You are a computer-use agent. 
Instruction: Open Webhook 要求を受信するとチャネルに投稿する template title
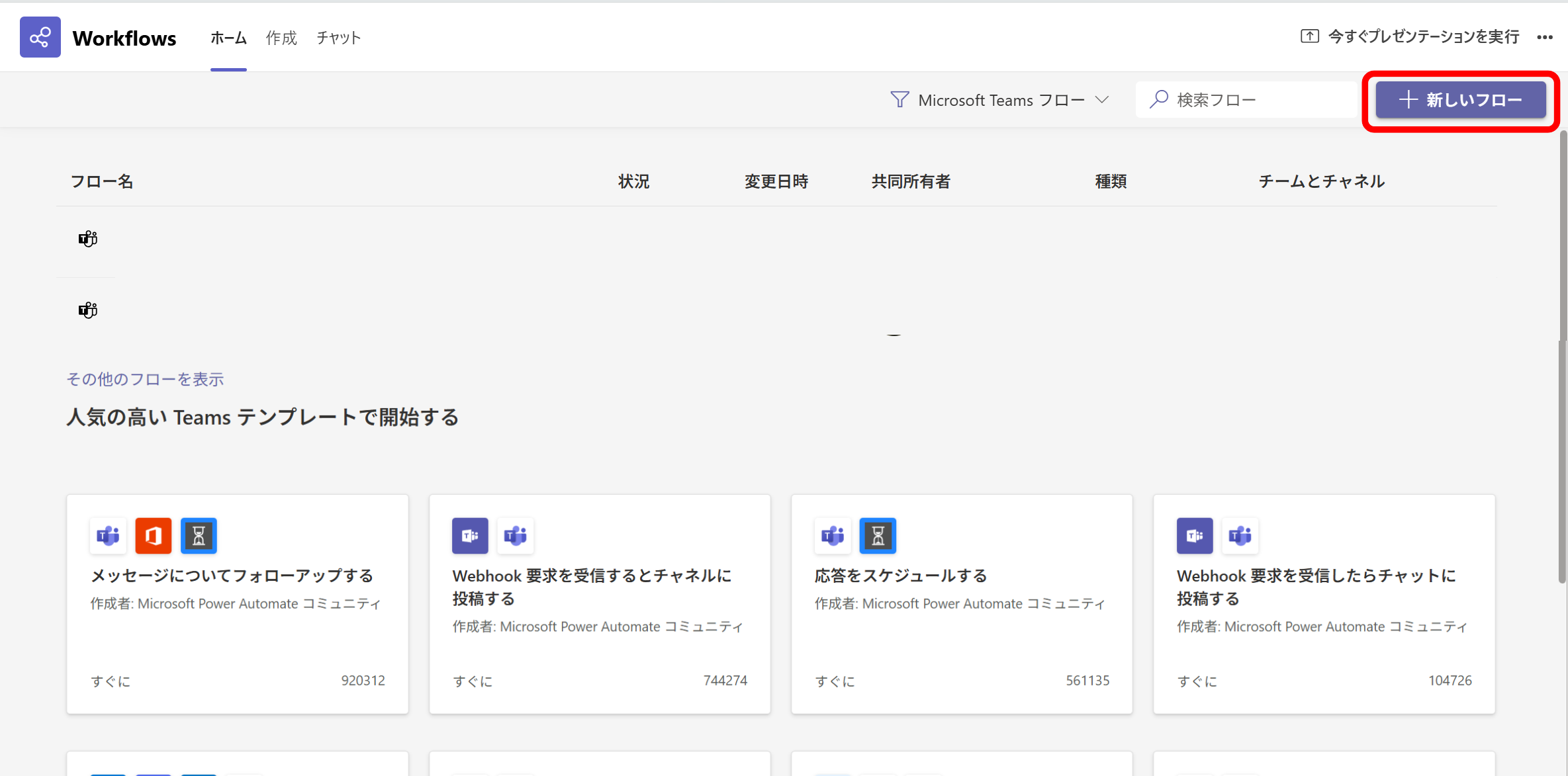pyautogui.click(x=592, y=587)
